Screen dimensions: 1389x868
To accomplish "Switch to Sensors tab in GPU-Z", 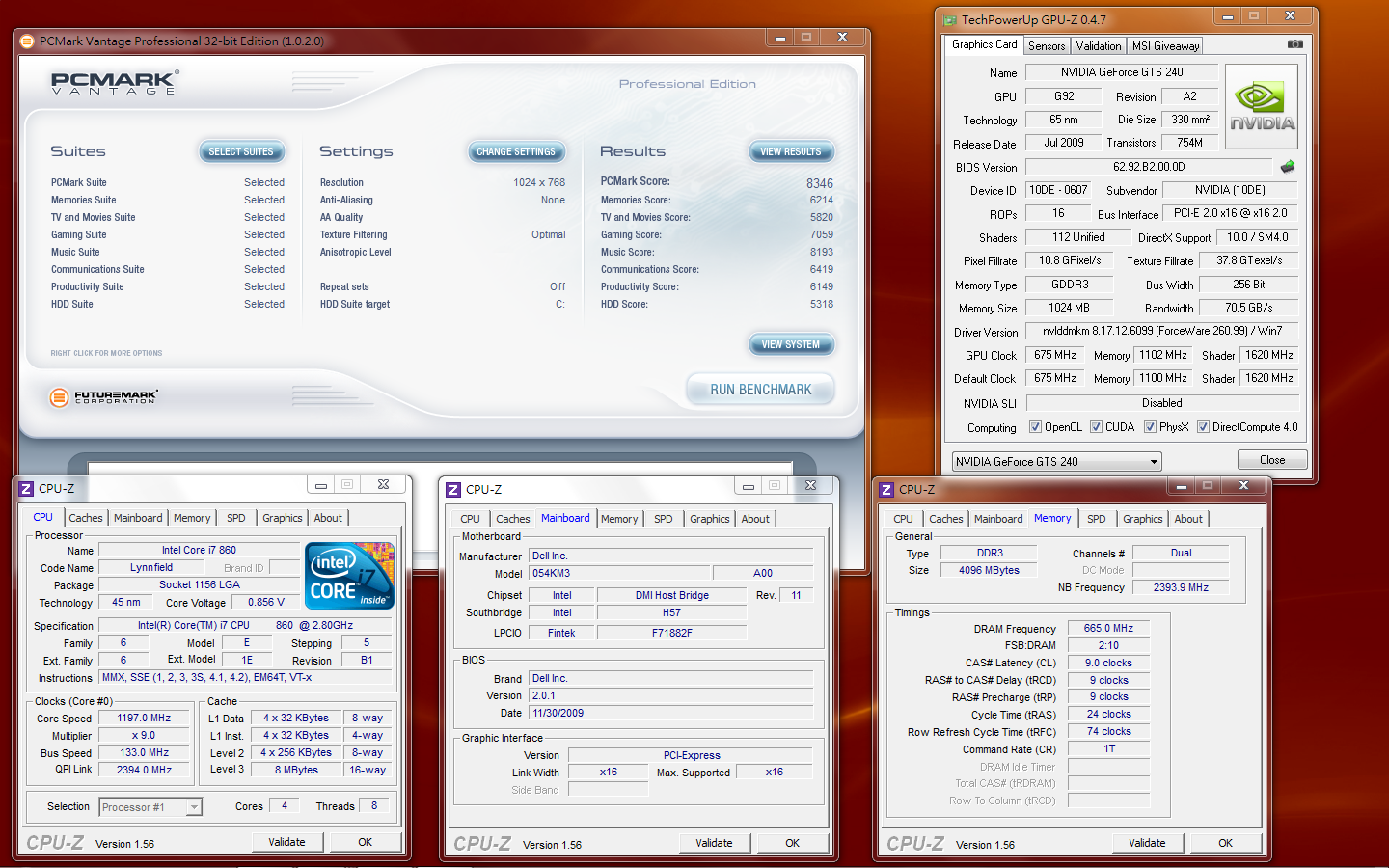I will tap(1047, 46).
